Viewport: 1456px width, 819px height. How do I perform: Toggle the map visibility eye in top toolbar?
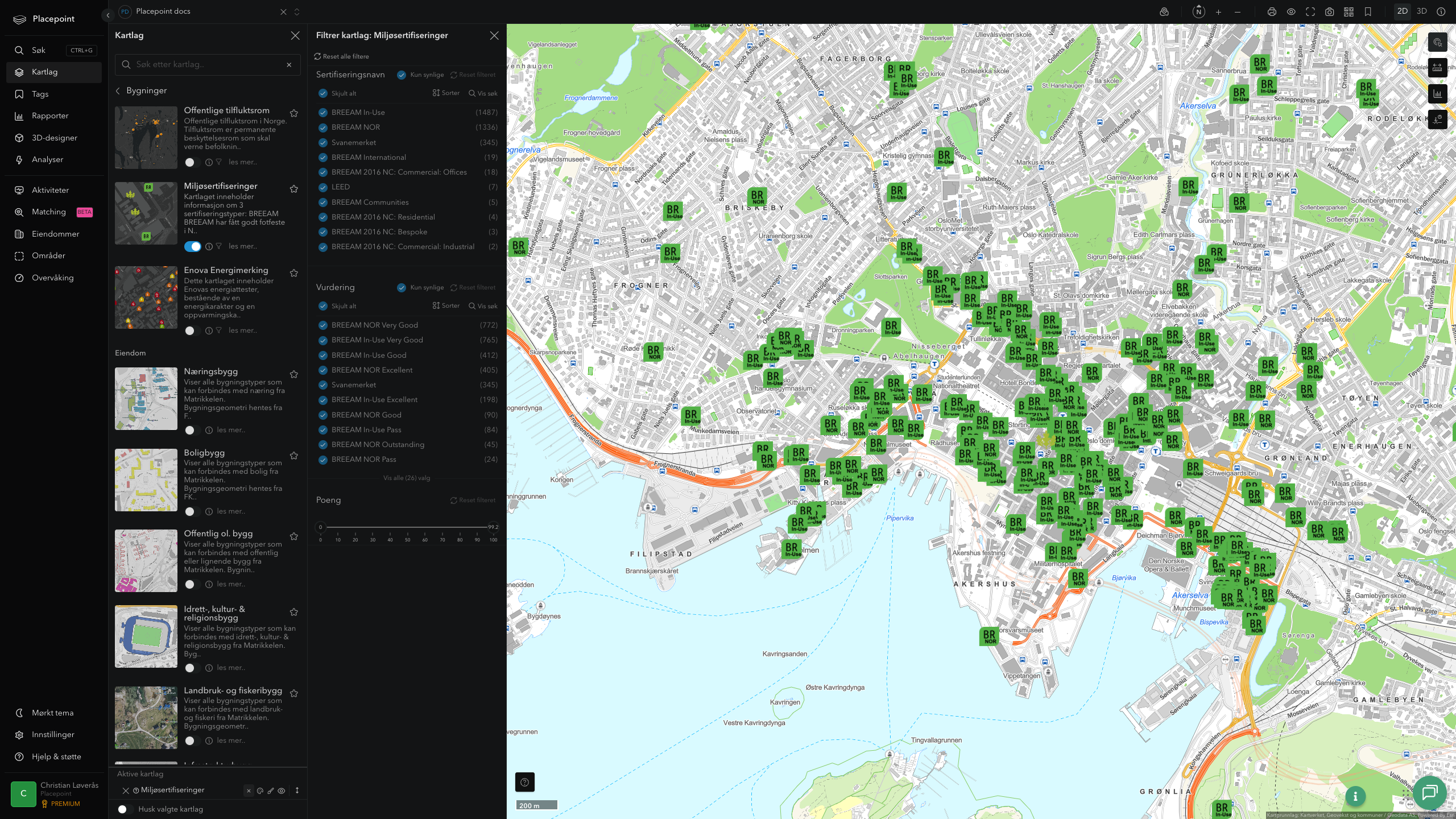pyautogui.click(x=1291, y=12)
